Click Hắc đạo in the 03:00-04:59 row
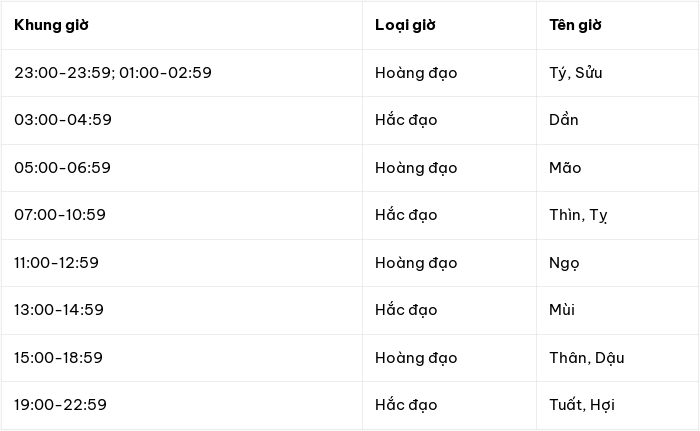Viewport: 700px width, 431px height. click(x=406, y=120)
